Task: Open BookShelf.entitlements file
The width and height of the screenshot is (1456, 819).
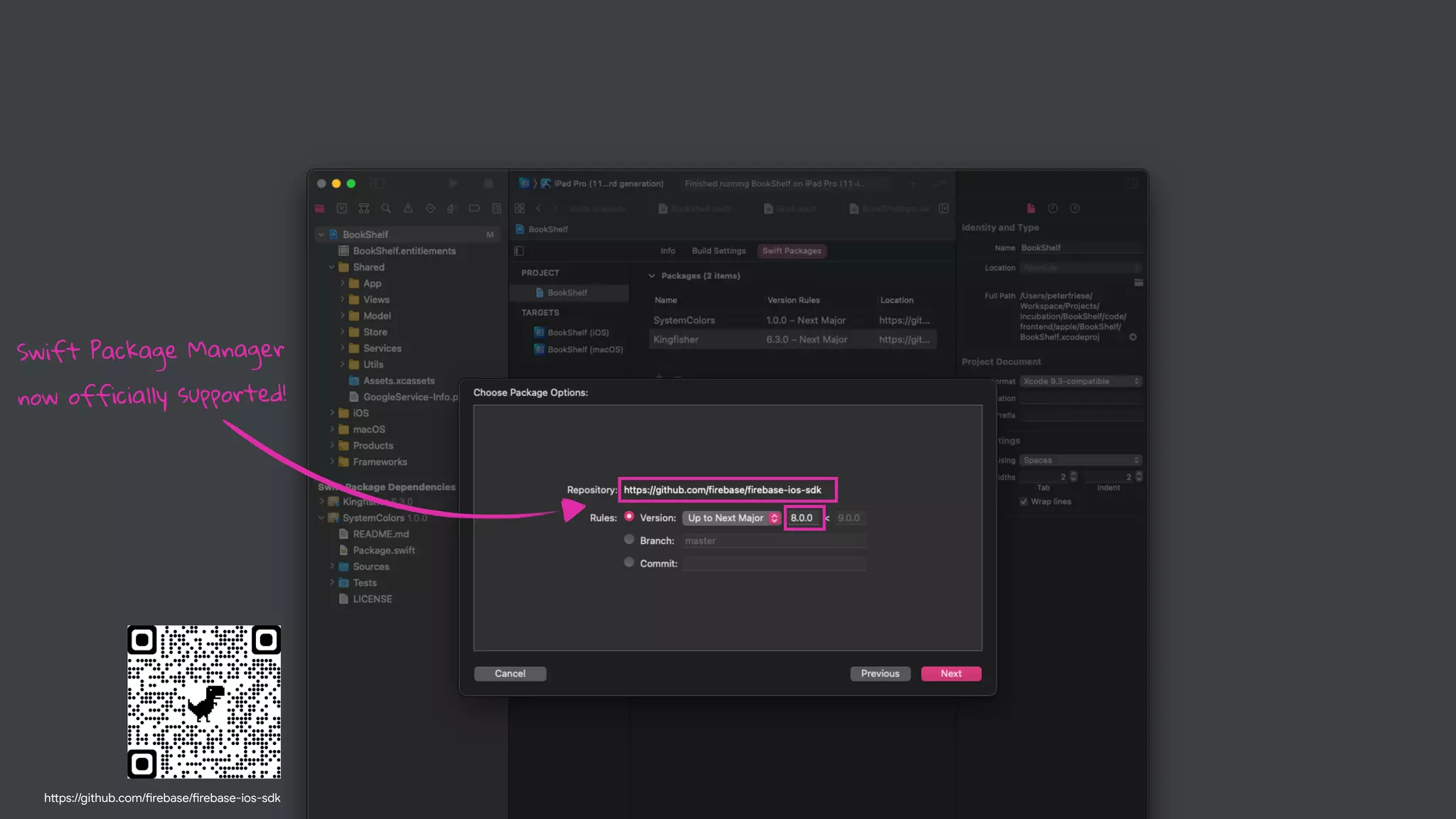Action: coord(397,251)
